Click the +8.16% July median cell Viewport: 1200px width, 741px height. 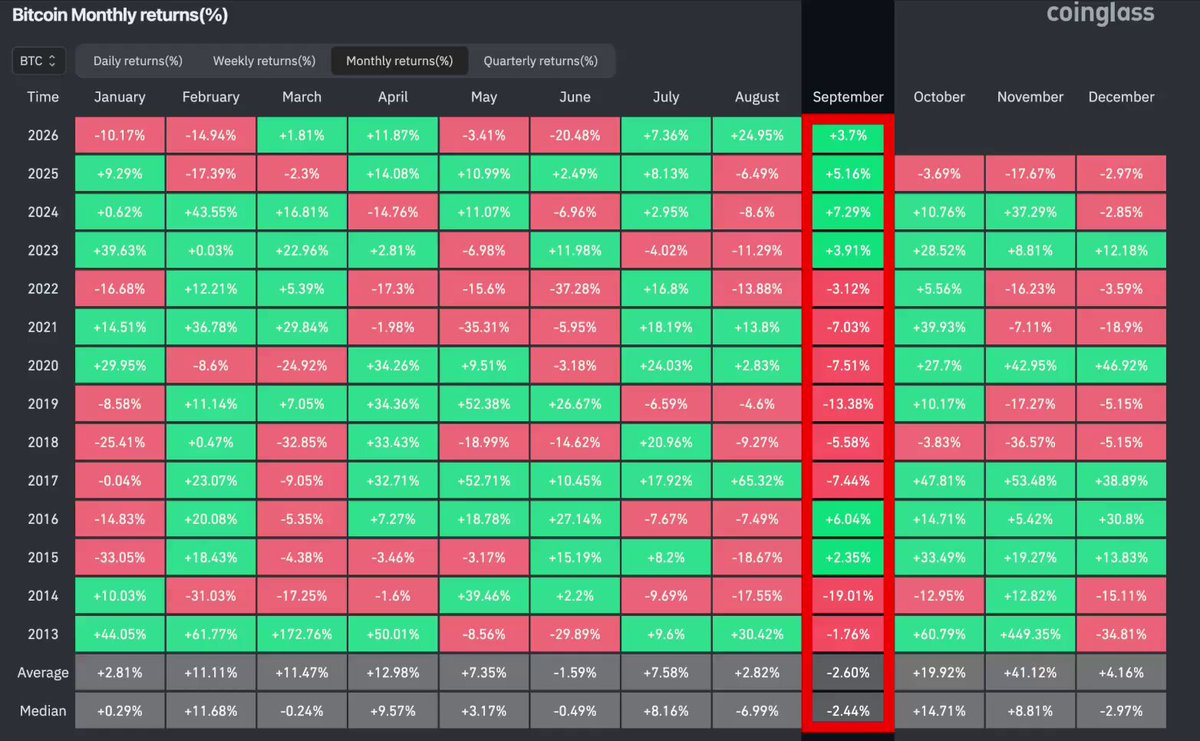666,711
